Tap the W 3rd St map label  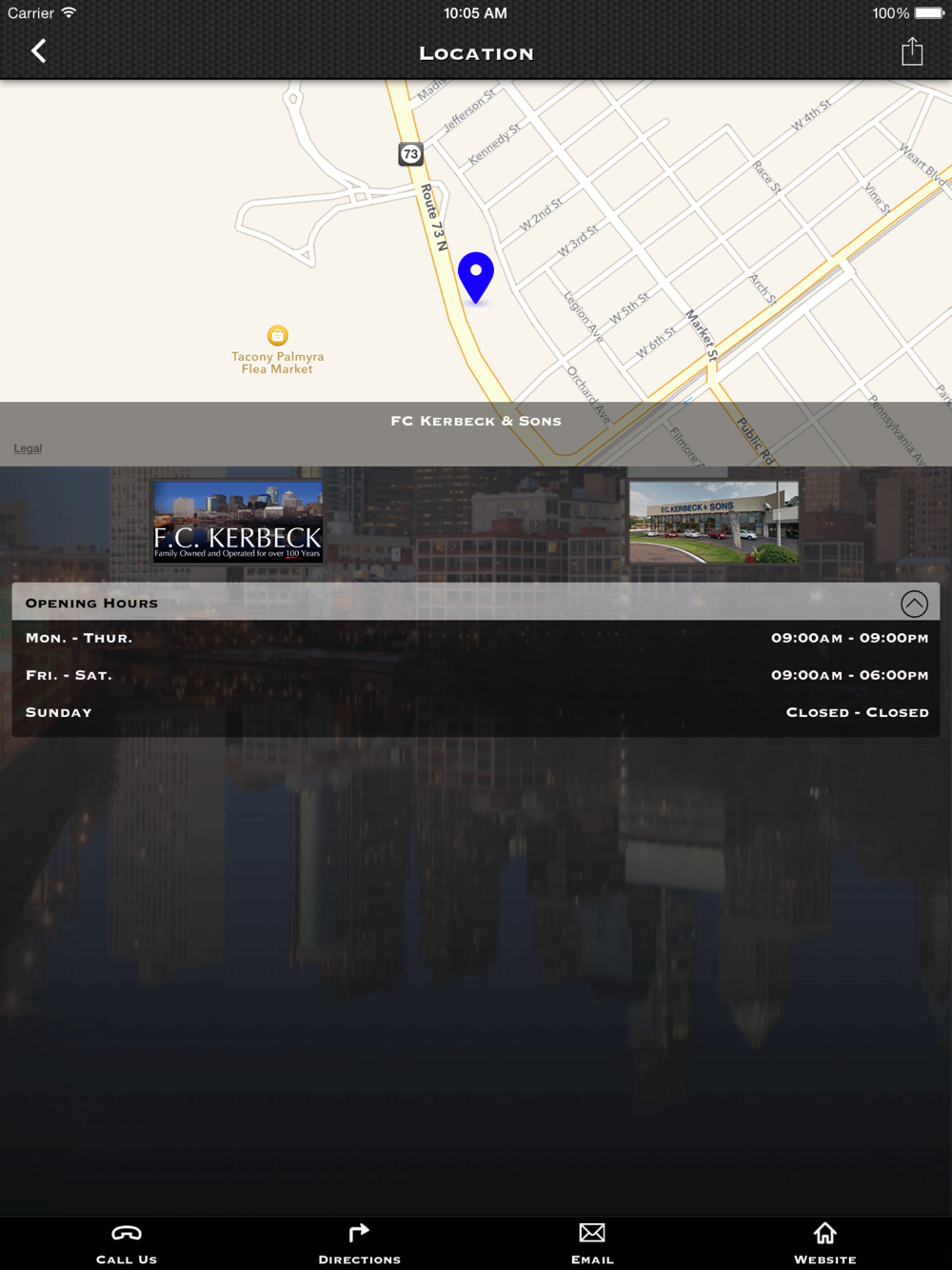point(578,241)
